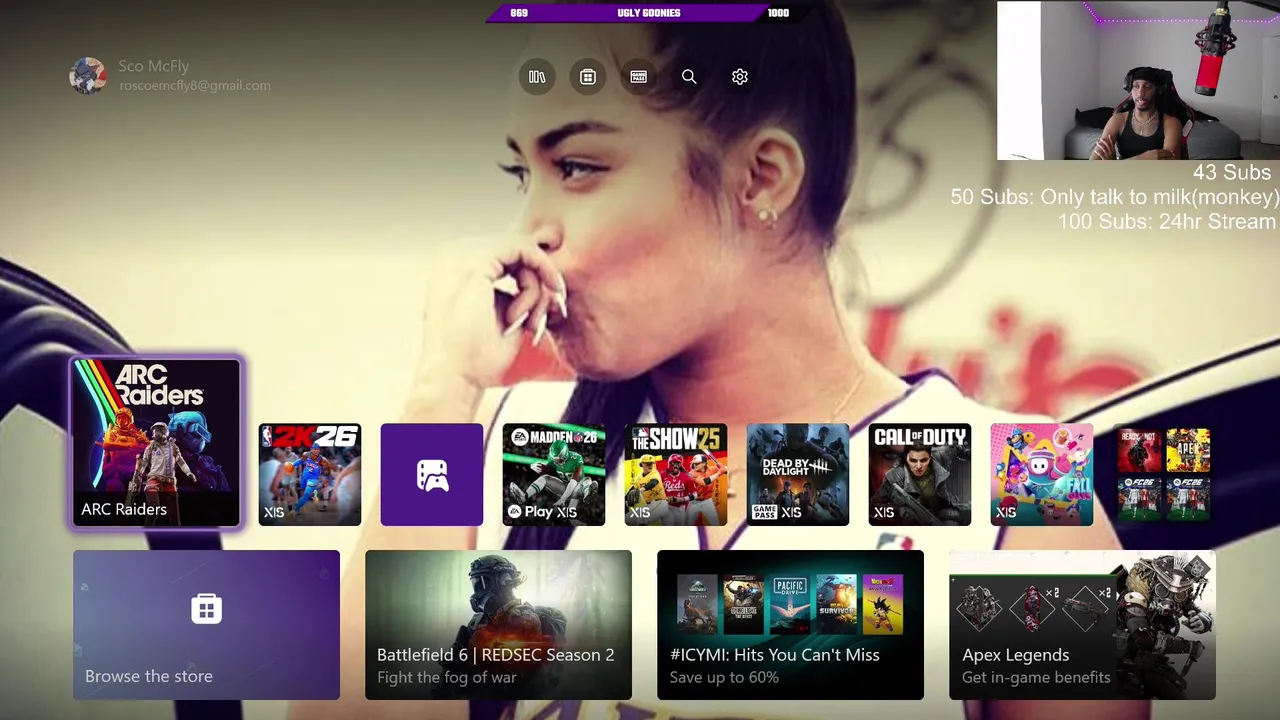Launch the Madden 26 game tile
This screenshot has height=720, width=1280.
point(554,475)
